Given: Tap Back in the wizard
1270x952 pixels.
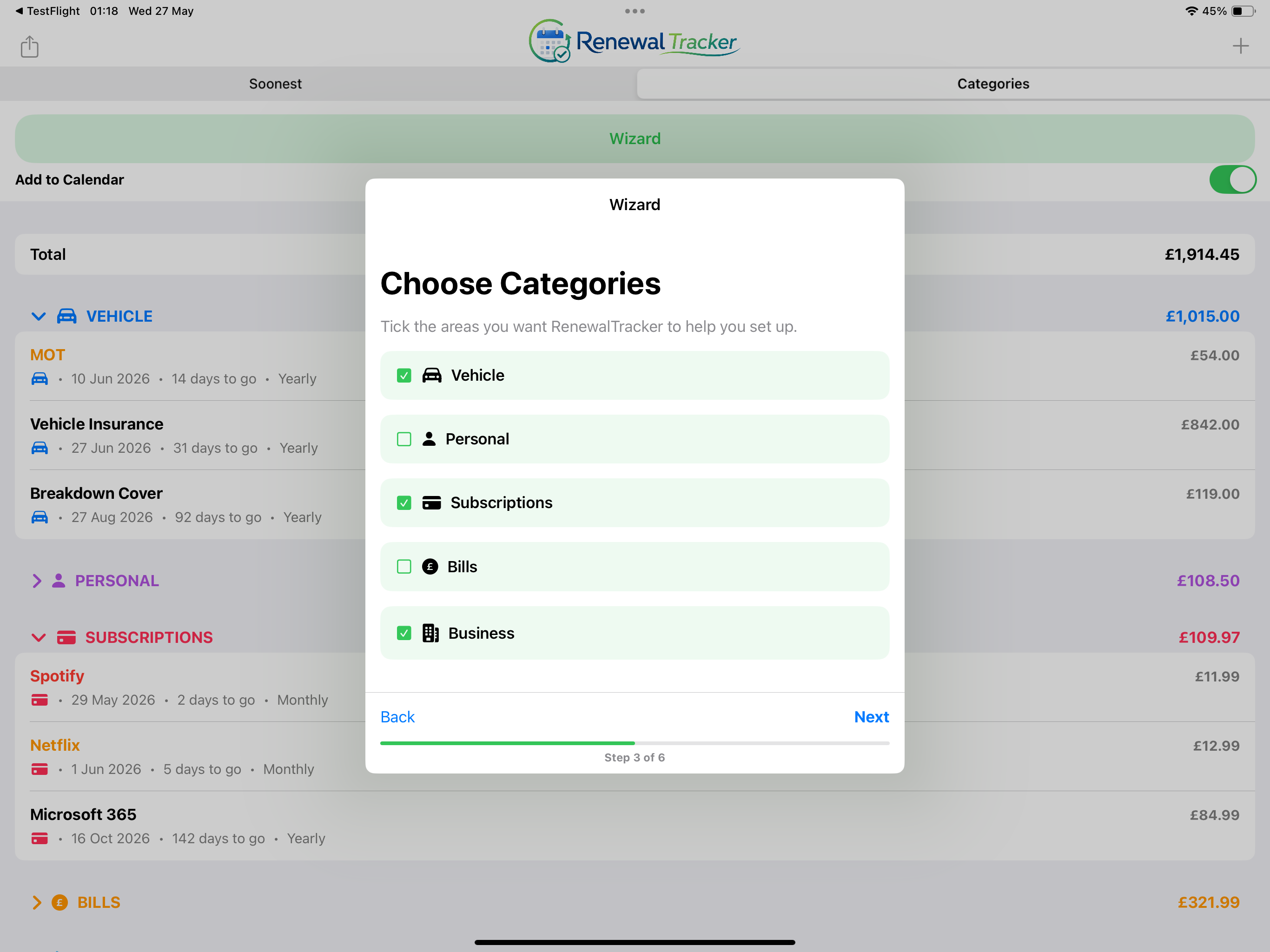Looking at the screenshot, I should [x=397, y=717].
